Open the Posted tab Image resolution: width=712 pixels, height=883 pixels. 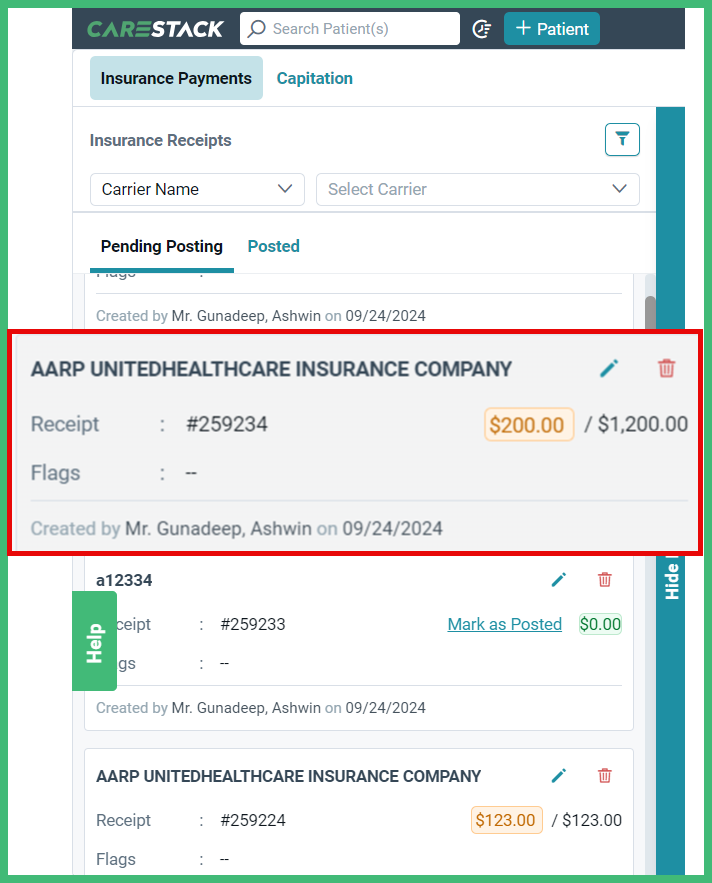(x=273, y=246)
